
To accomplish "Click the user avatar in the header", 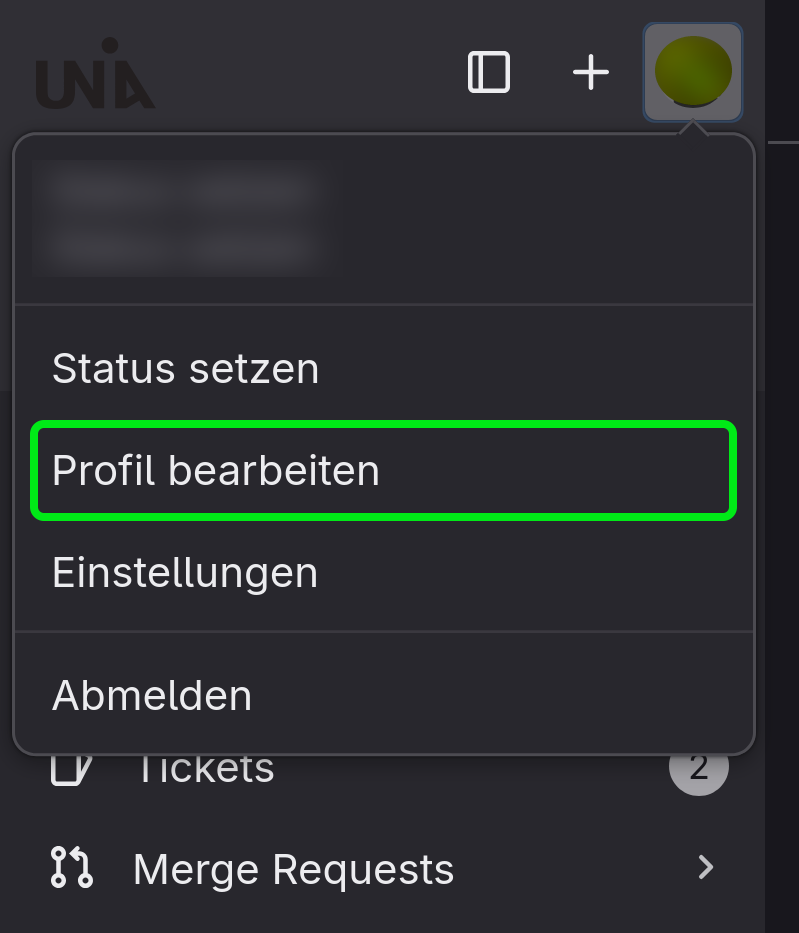I will (x=693, y=72).
